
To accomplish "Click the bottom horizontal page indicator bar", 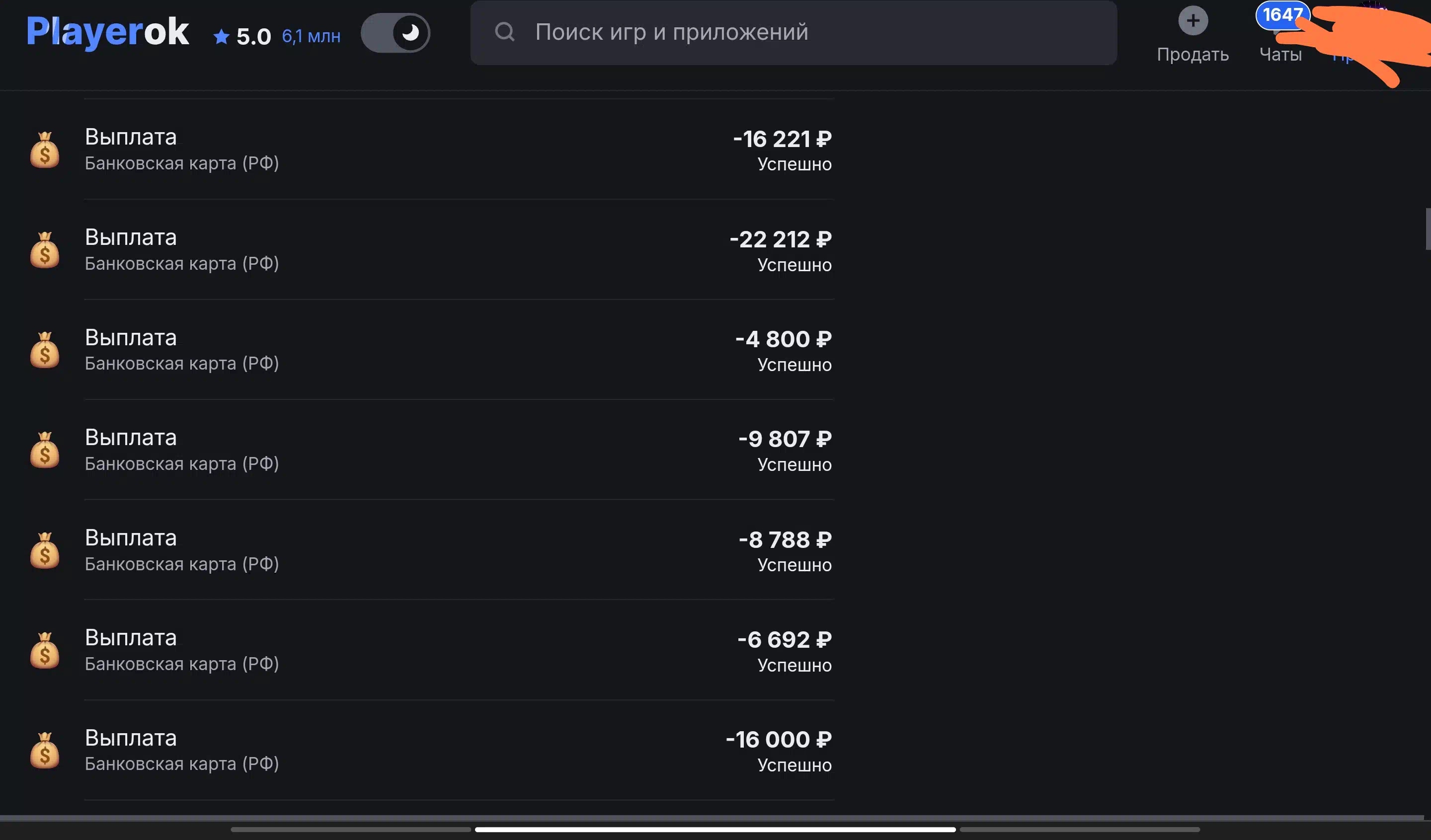I will tap(715, 829).
